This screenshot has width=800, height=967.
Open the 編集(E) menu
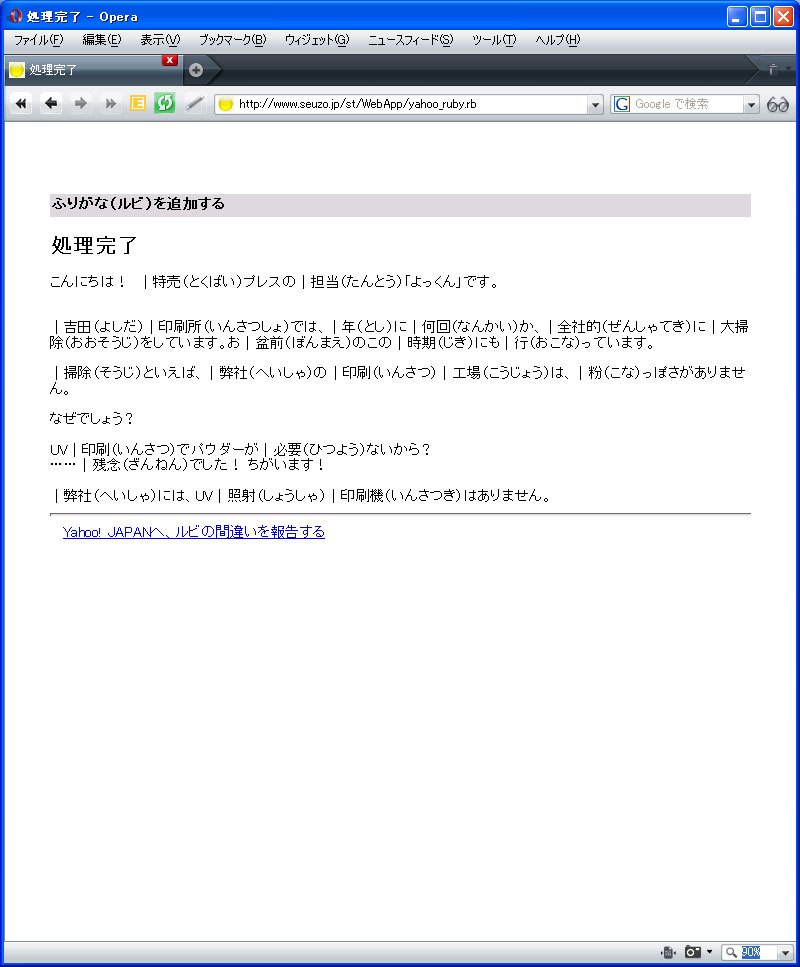[102, 40]
